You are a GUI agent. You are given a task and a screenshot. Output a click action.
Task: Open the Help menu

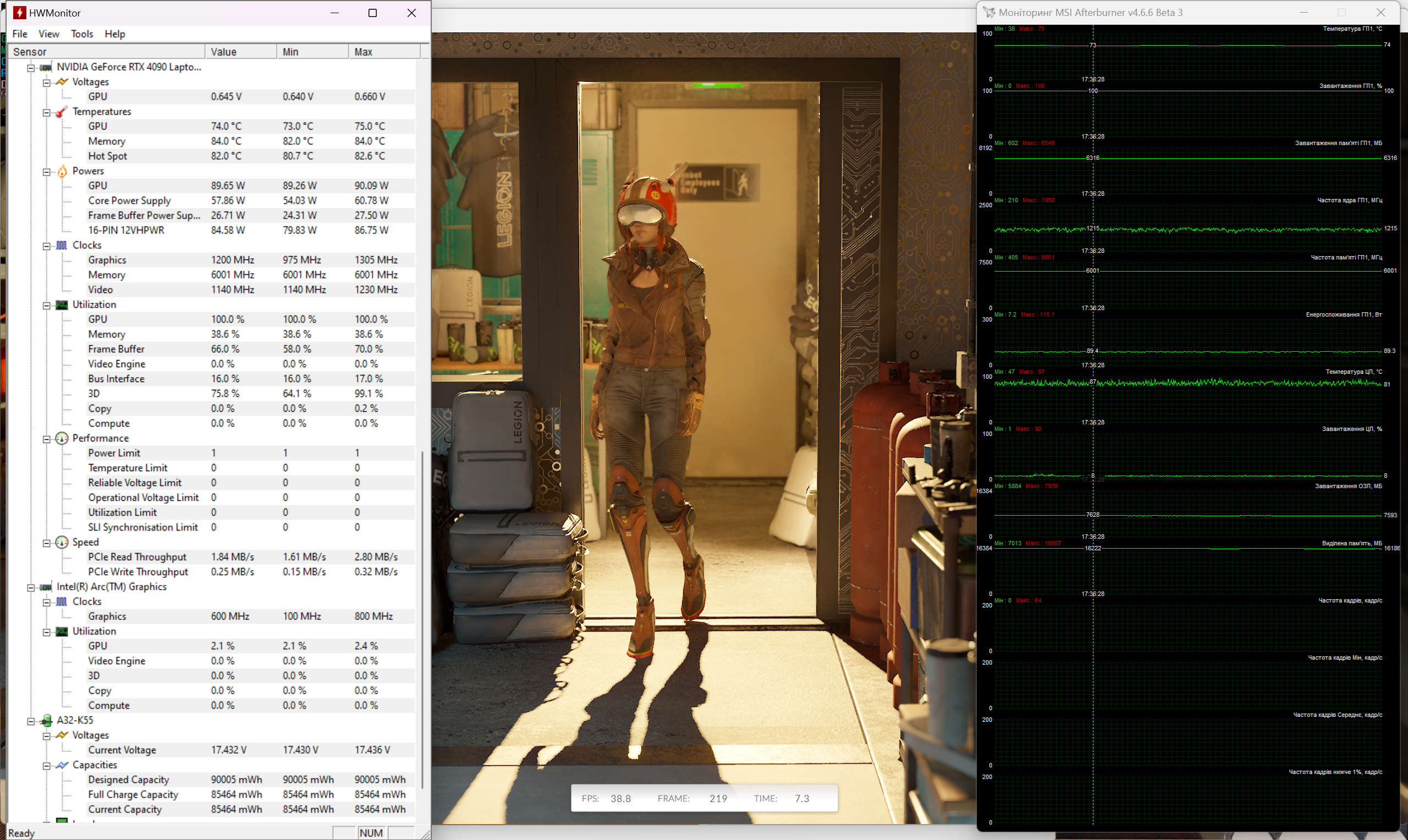pyautogui.click(x=115, y=34)
